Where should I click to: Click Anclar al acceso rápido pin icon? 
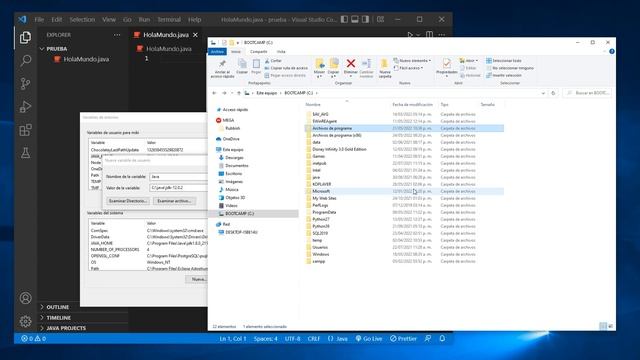coord(222,64)
